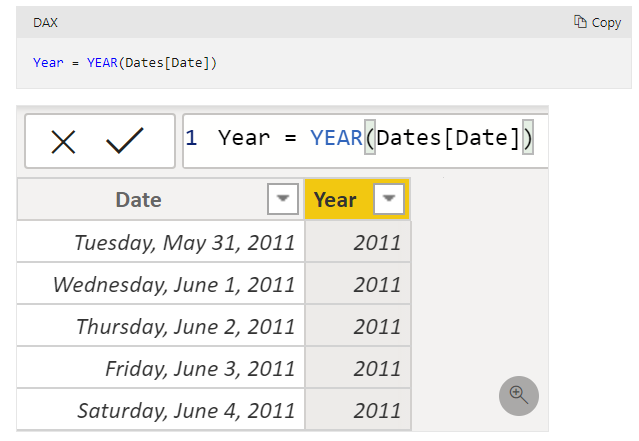The image size is (639, 441).
Task: Select the Tuesday, May 31, 2011 cell
Action: (161, 242)
